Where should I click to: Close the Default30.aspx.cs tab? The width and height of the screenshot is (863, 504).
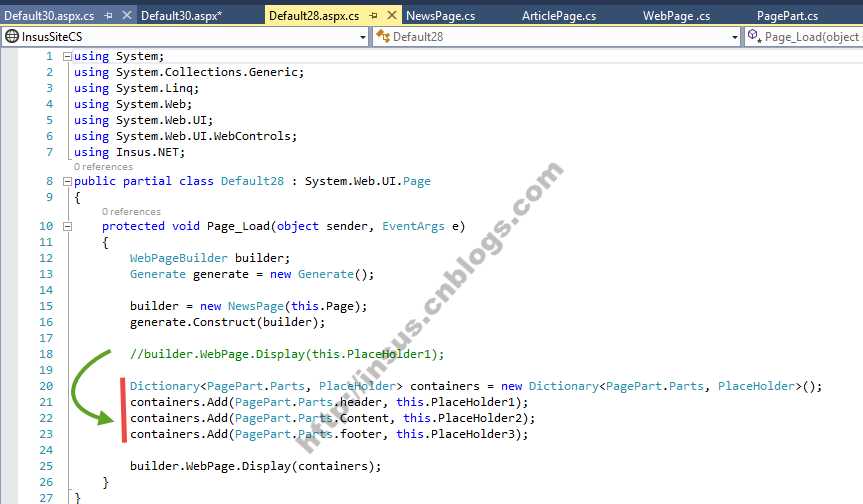click(127, 15)
